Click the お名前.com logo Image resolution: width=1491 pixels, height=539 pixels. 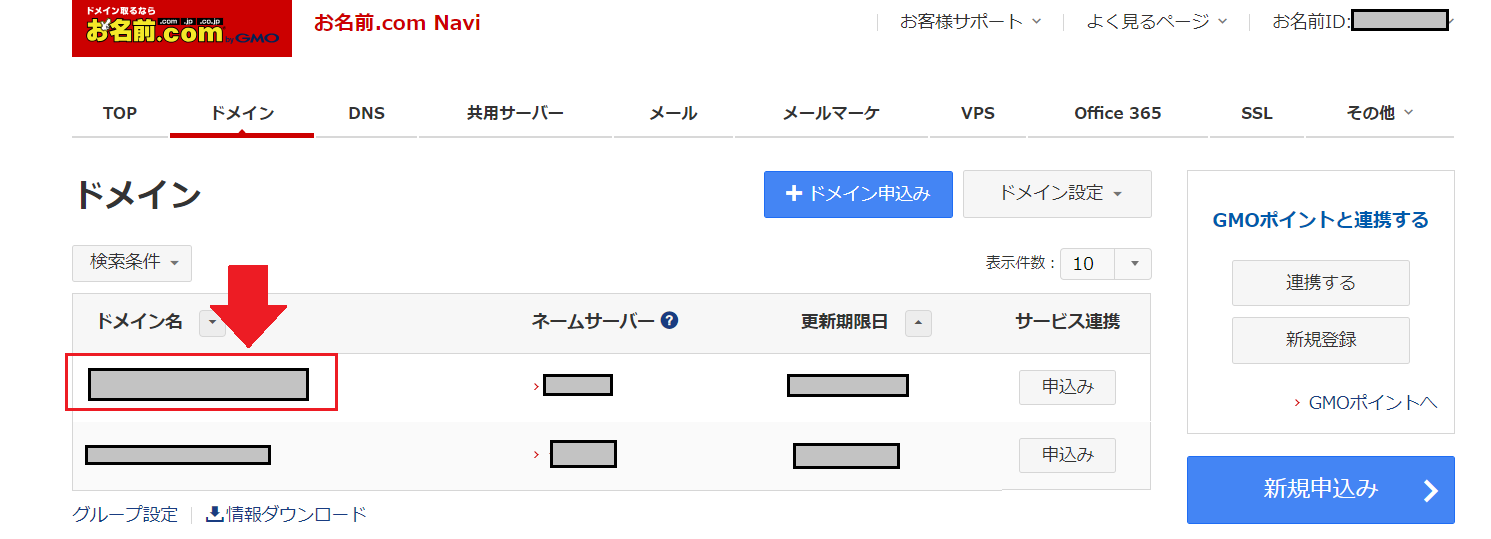coord(182,28)
